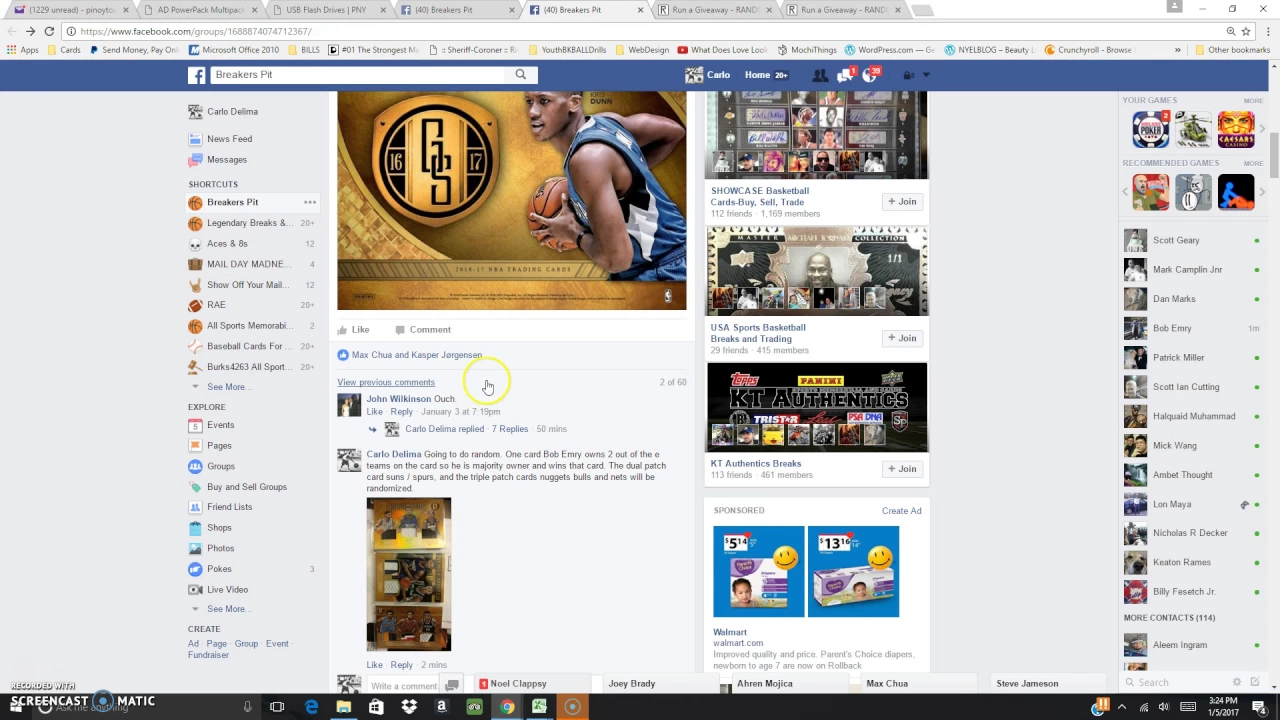Screen dimensions: 1280x720
Task: Click the Crunchyroll bookmark
Action: pos(1088,50)
